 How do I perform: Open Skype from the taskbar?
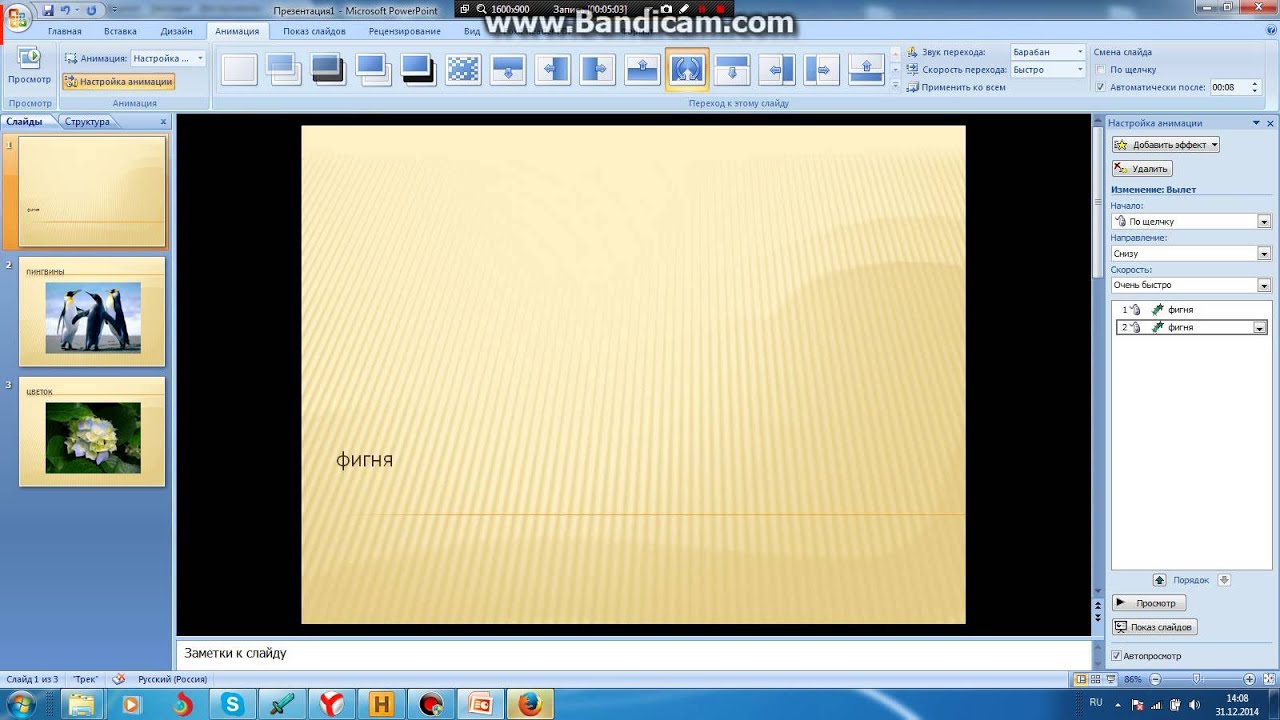click(234, 704)
